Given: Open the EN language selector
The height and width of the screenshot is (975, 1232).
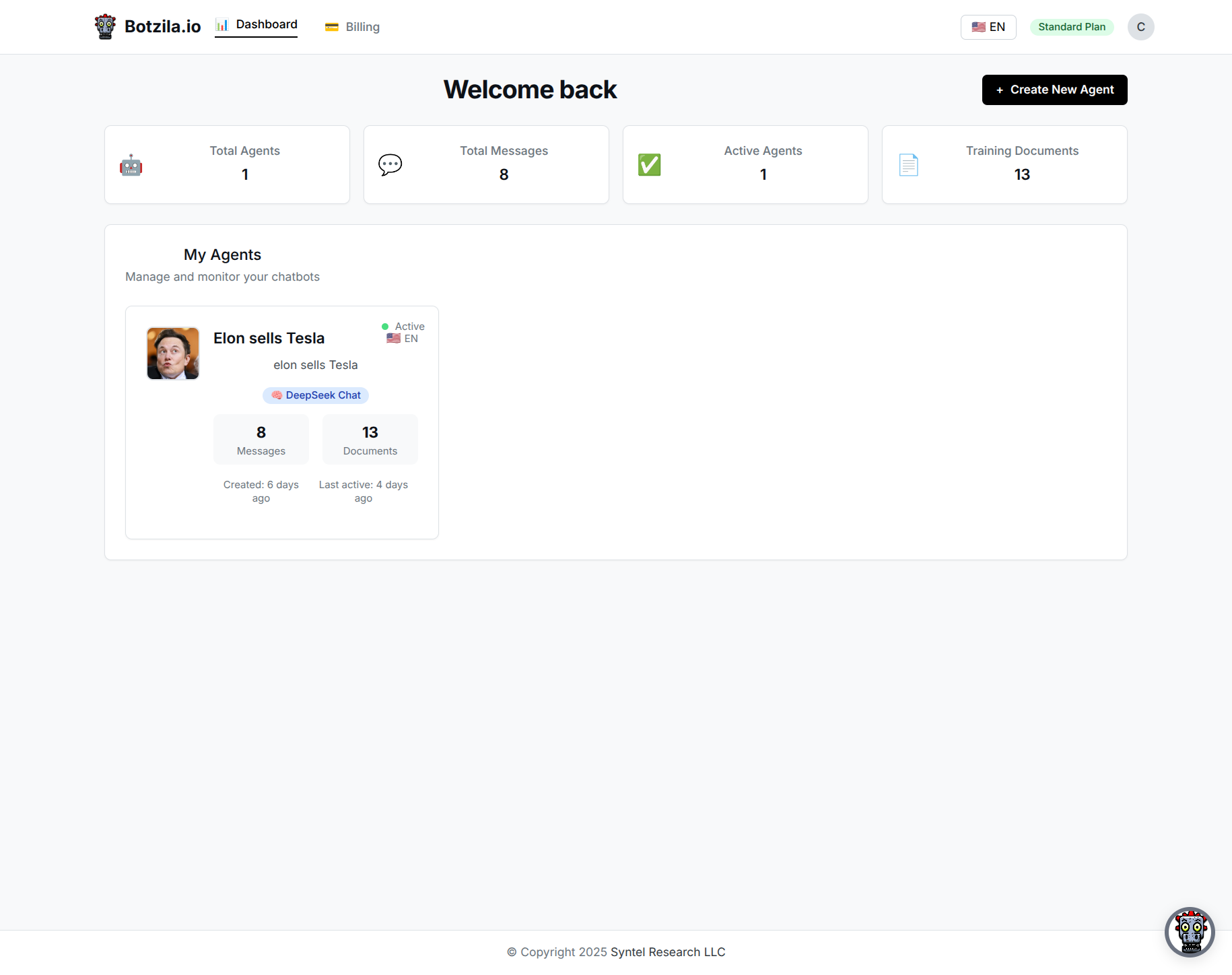Looking at the screenshot, I should click(x=988, y=27).
